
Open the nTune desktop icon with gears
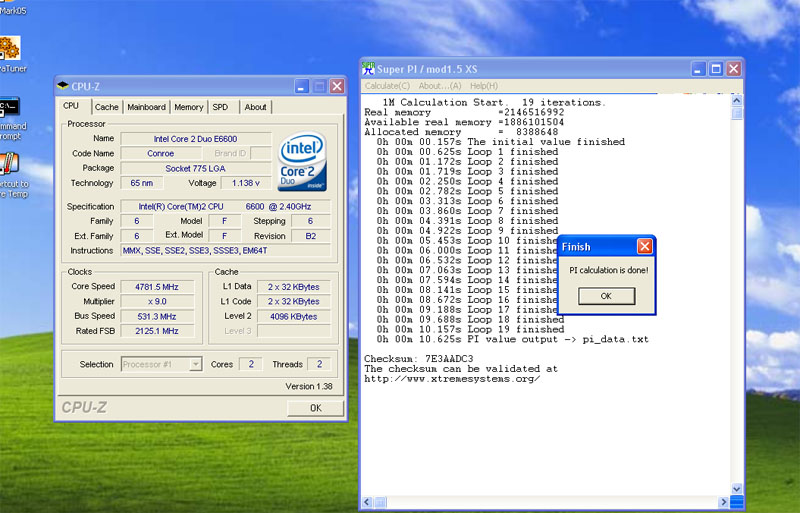[9, 48]
